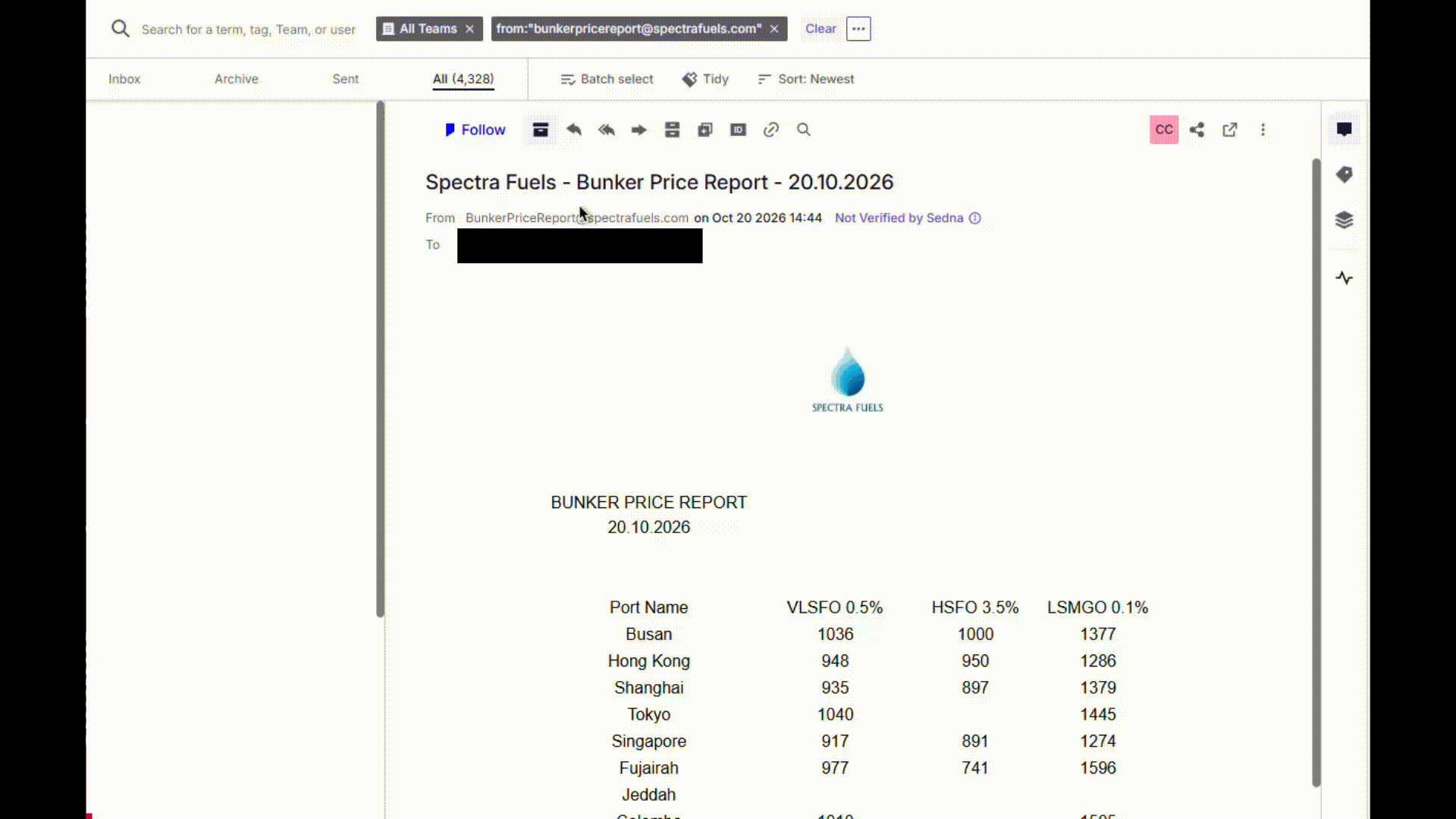Click the search term input field
1456x819 pixels.
248,30
